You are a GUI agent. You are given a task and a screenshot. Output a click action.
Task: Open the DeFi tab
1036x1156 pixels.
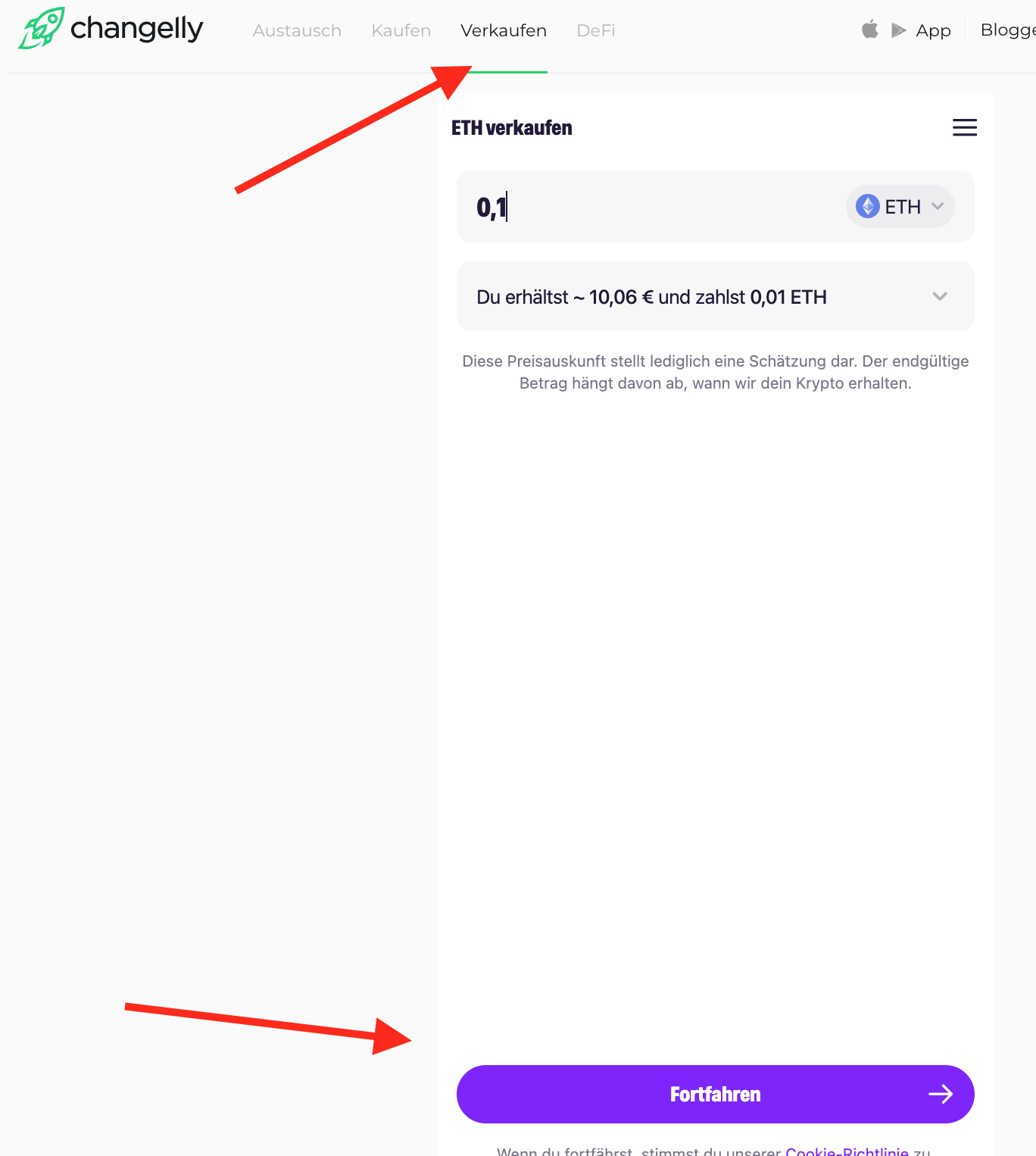point(596,31)
